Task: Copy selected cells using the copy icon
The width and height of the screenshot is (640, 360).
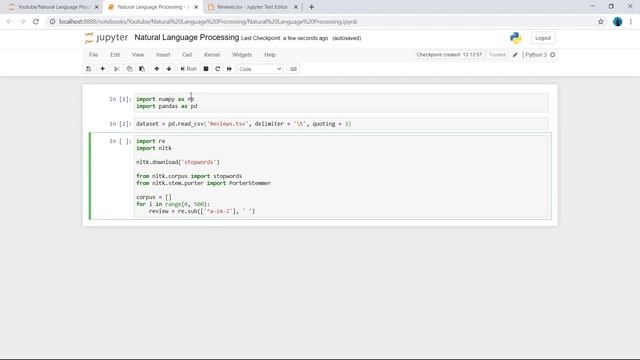Action: 129,69
